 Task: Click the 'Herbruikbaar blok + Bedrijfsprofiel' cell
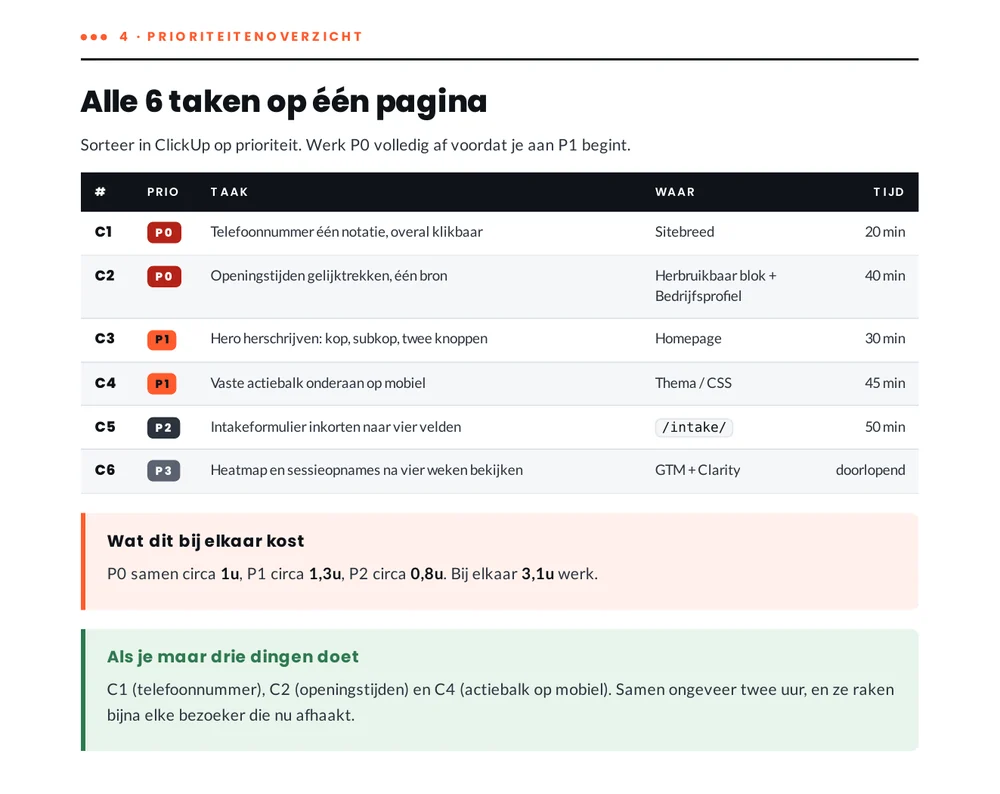click(x=716, y=286)
